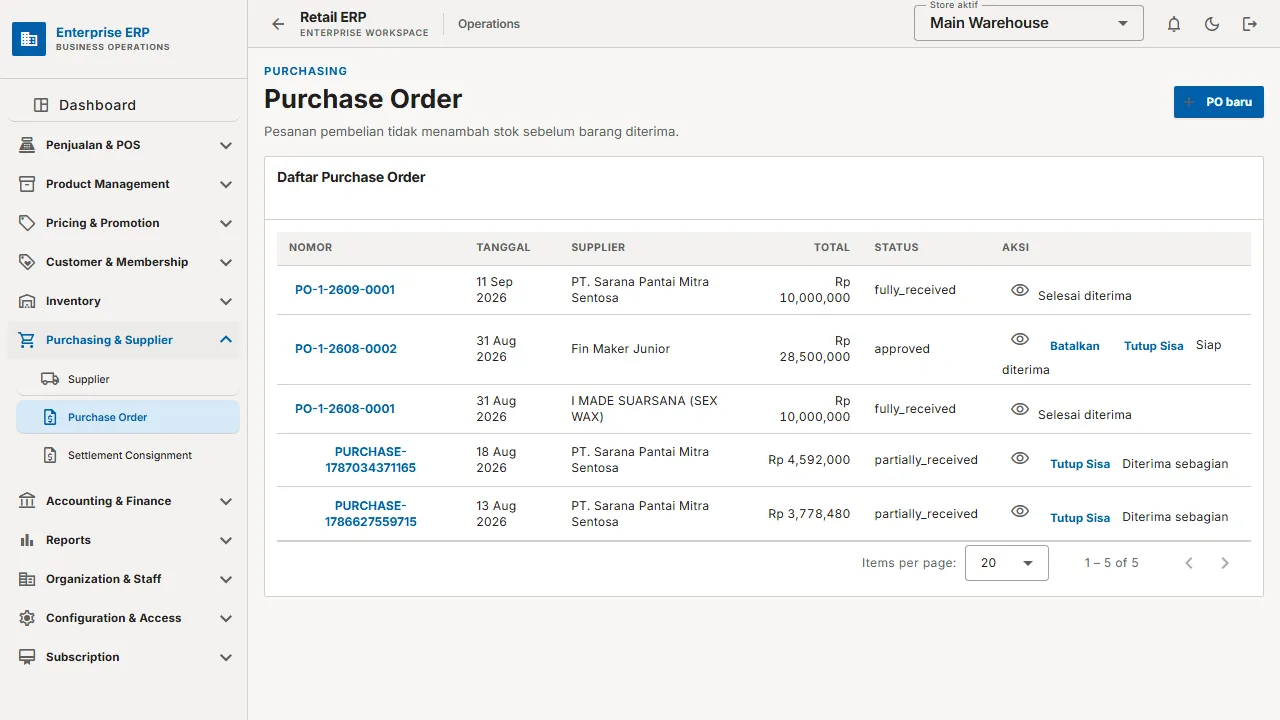Open order link PO-1-2609-0001

tap(345, 290)
